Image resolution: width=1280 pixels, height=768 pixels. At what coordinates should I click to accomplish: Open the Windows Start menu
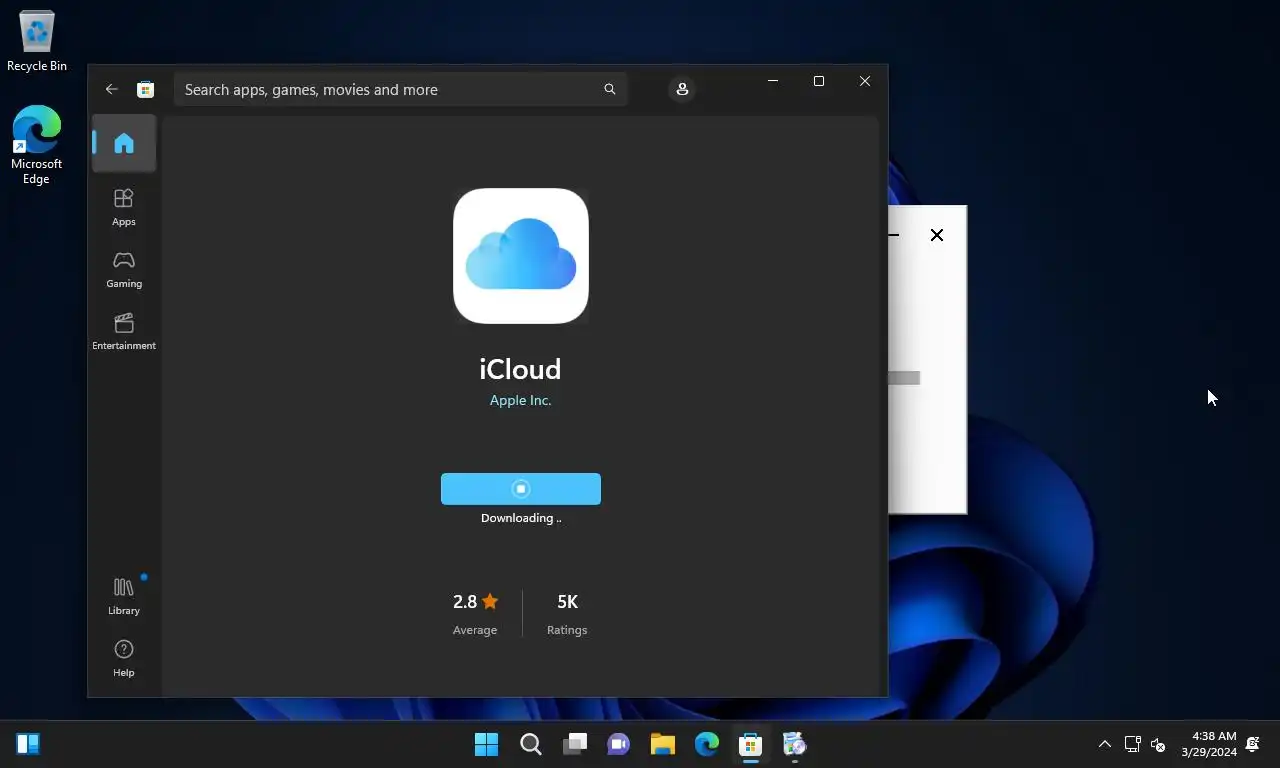click(x=486, y=744)
